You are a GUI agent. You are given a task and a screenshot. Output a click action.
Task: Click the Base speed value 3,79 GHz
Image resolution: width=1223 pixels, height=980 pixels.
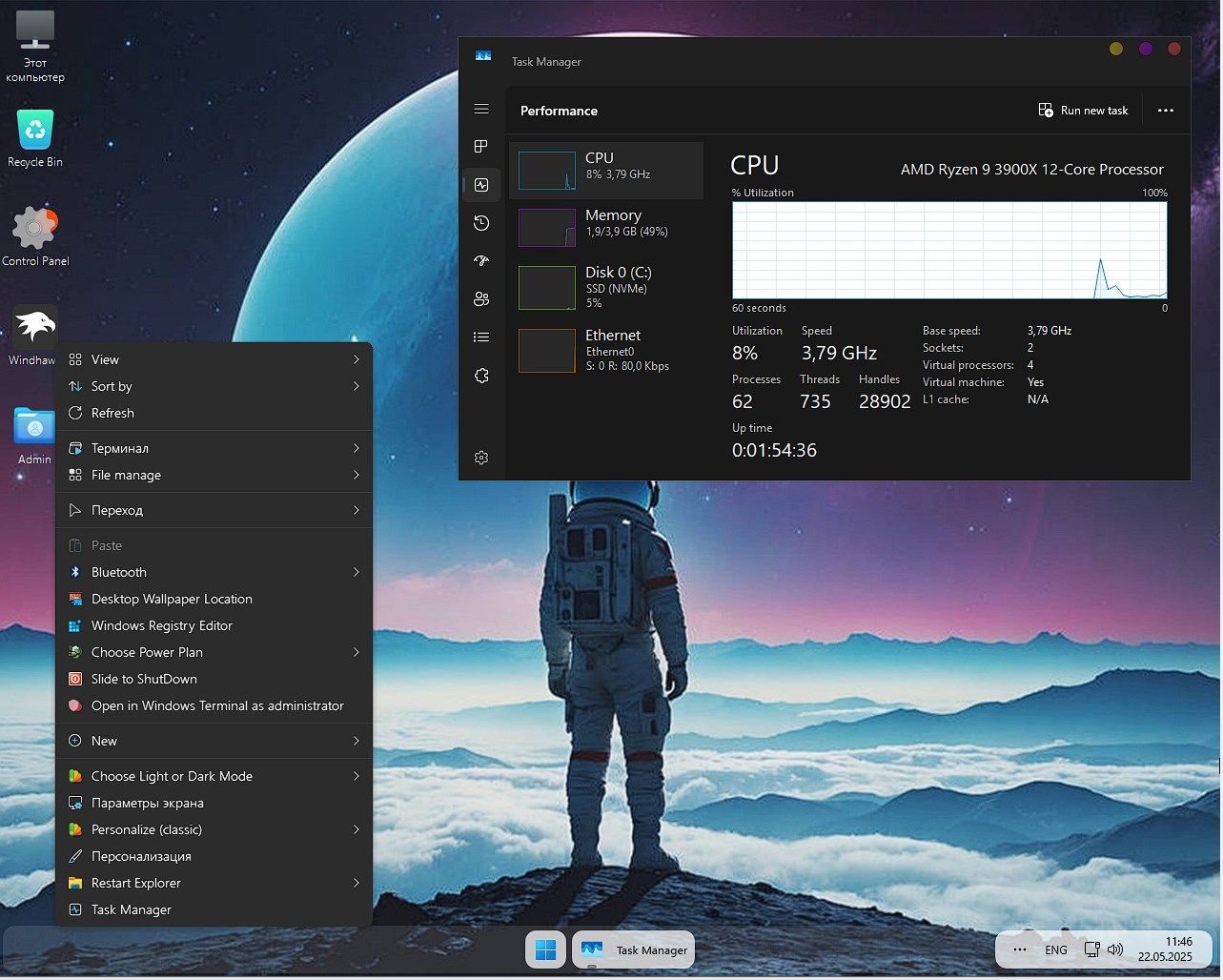[1050, 331]
